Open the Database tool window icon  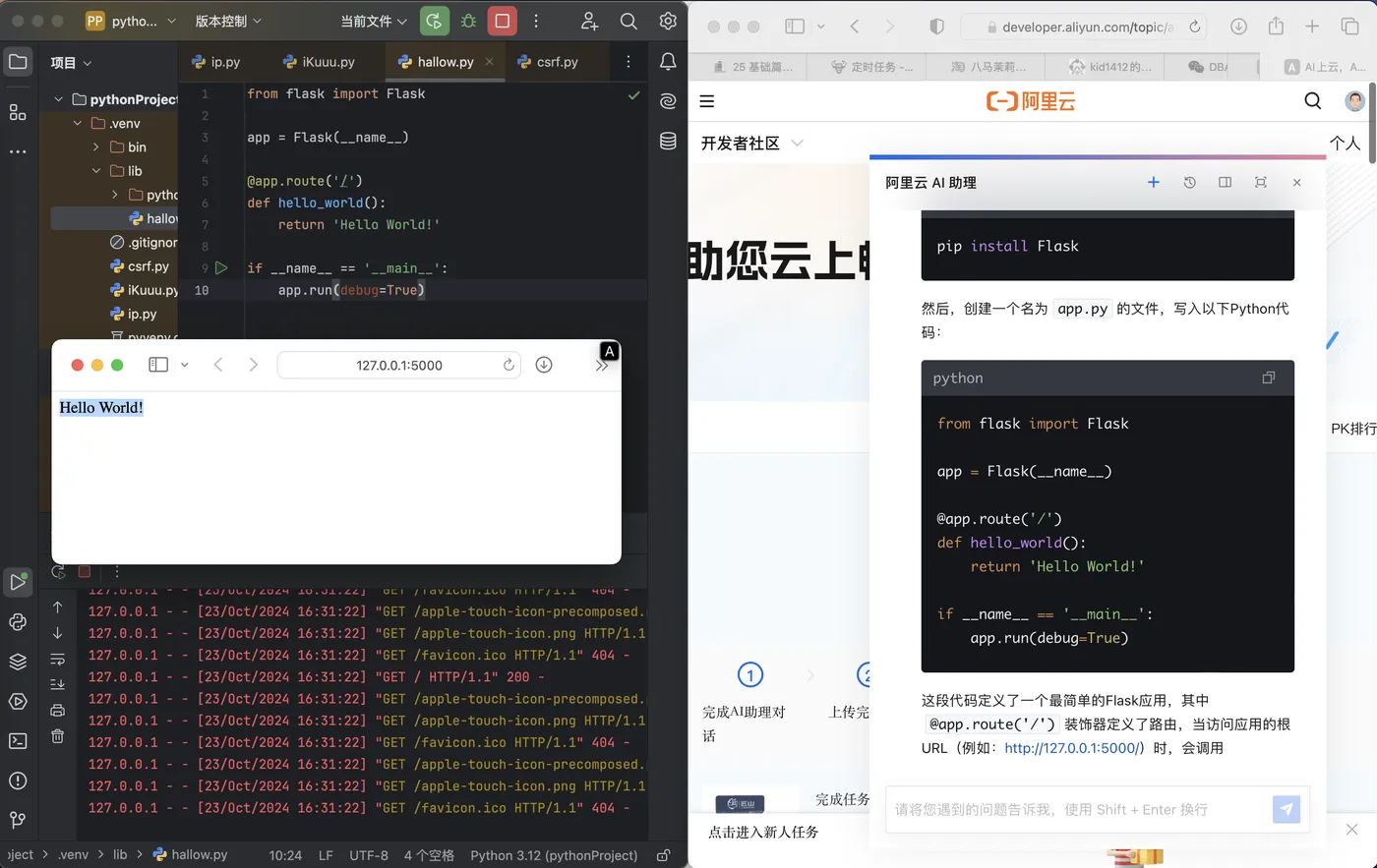(668, 141)
